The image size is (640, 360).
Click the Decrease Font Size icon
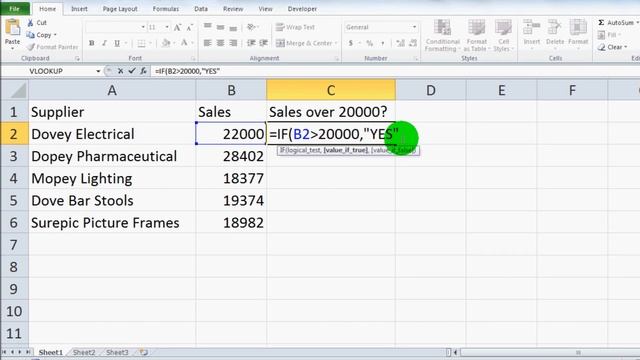click(x=189, y=27)
